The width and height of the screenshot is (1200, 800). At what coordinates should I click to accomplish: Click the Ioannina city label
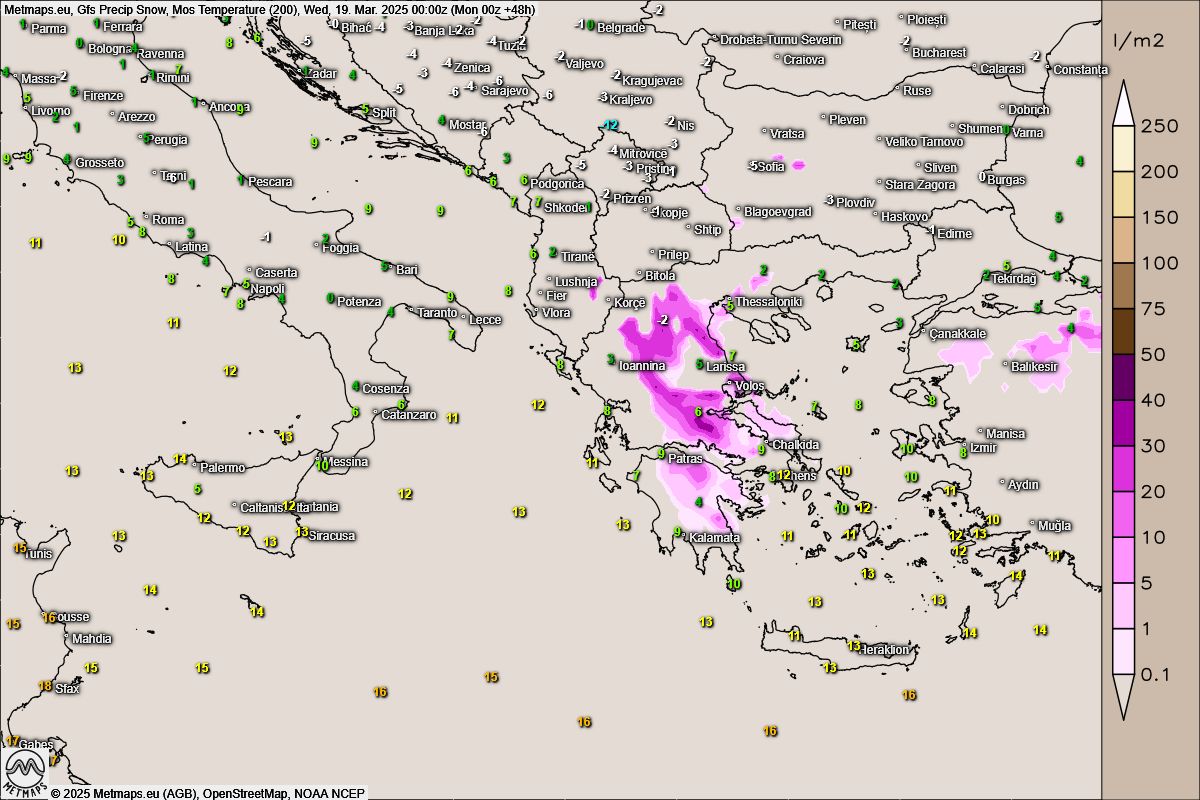click(x=643, y=366)
